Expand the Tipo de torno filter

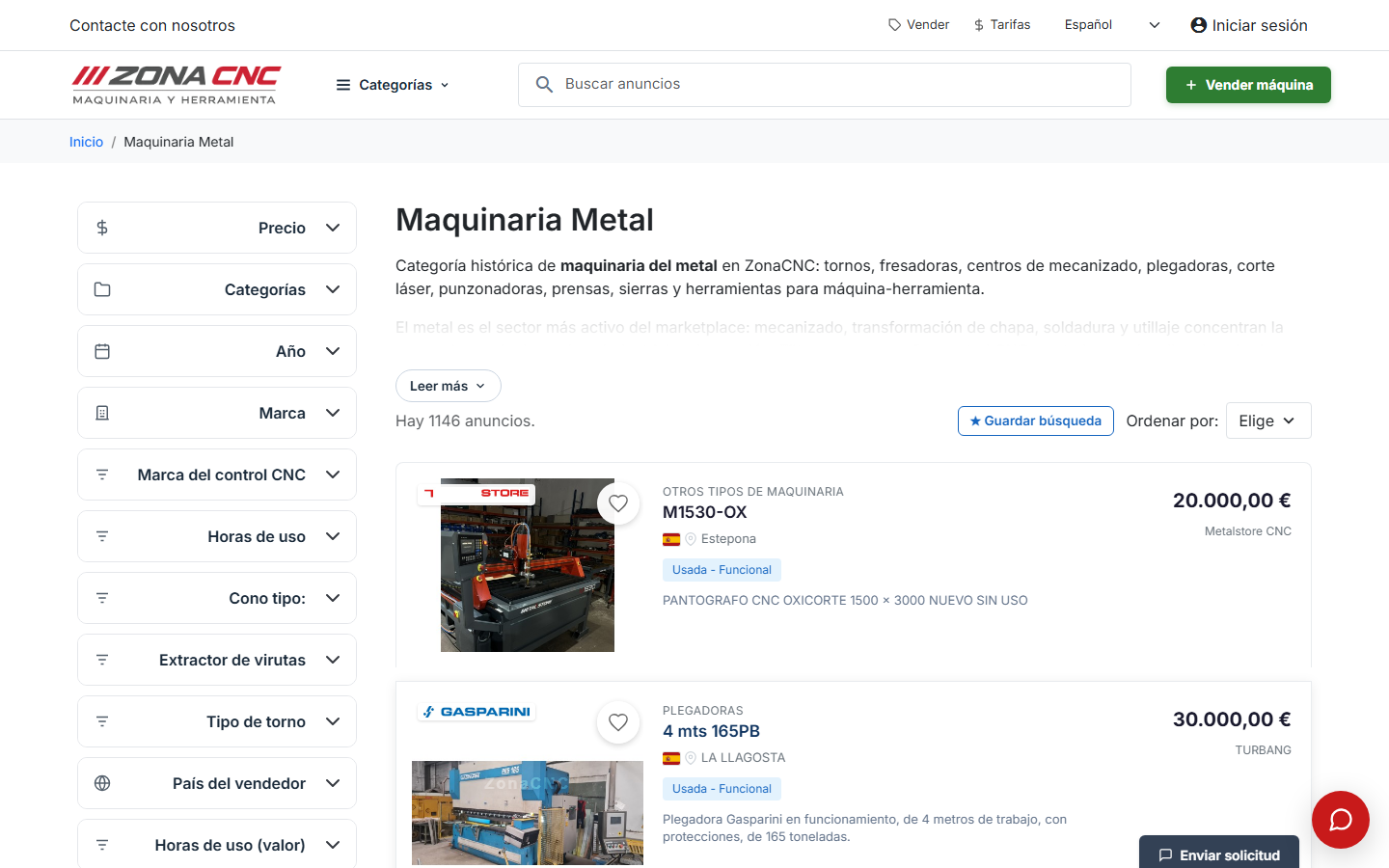pyautogui.click(x=217, y=721)
